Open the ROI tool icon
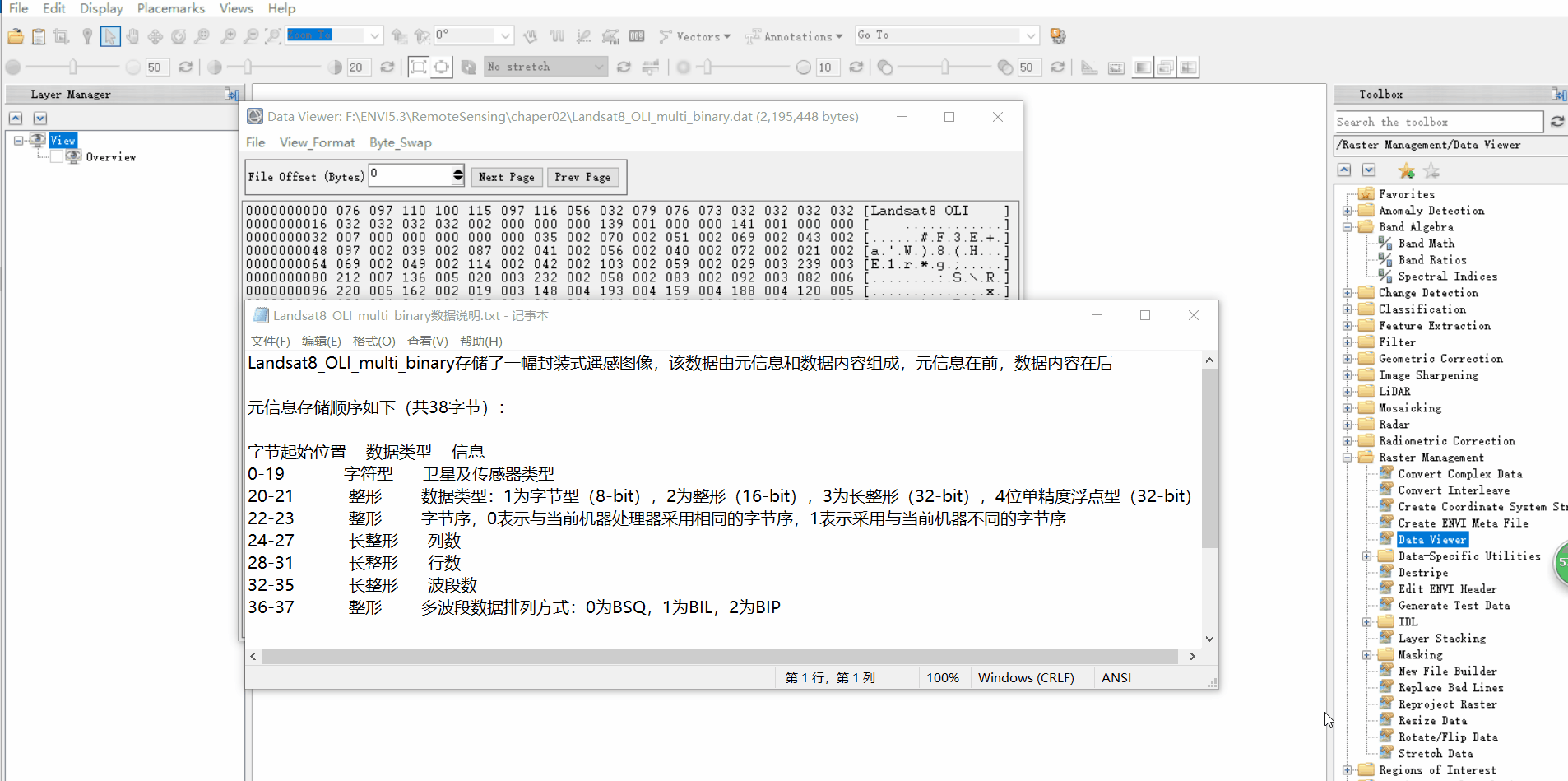This screenshot has height=781, width=1568. click(x=610, y=36)
